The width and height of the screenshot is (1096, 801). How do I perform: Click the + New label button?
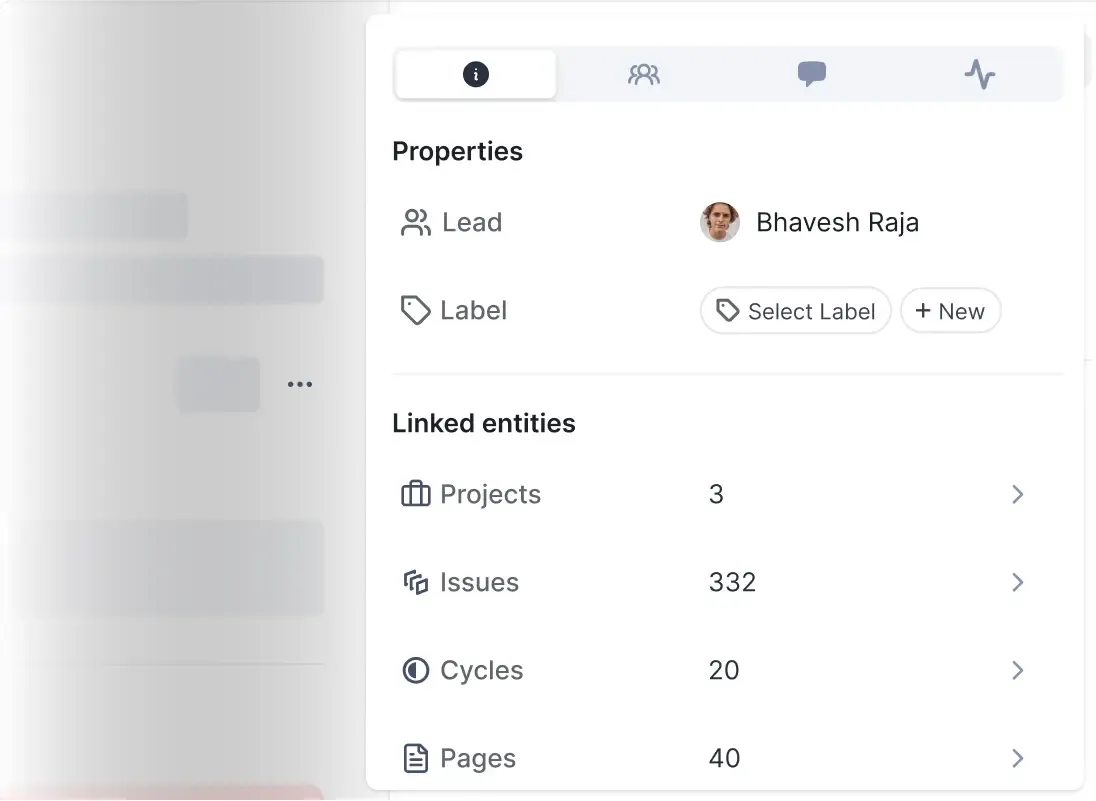coord(950,311)
